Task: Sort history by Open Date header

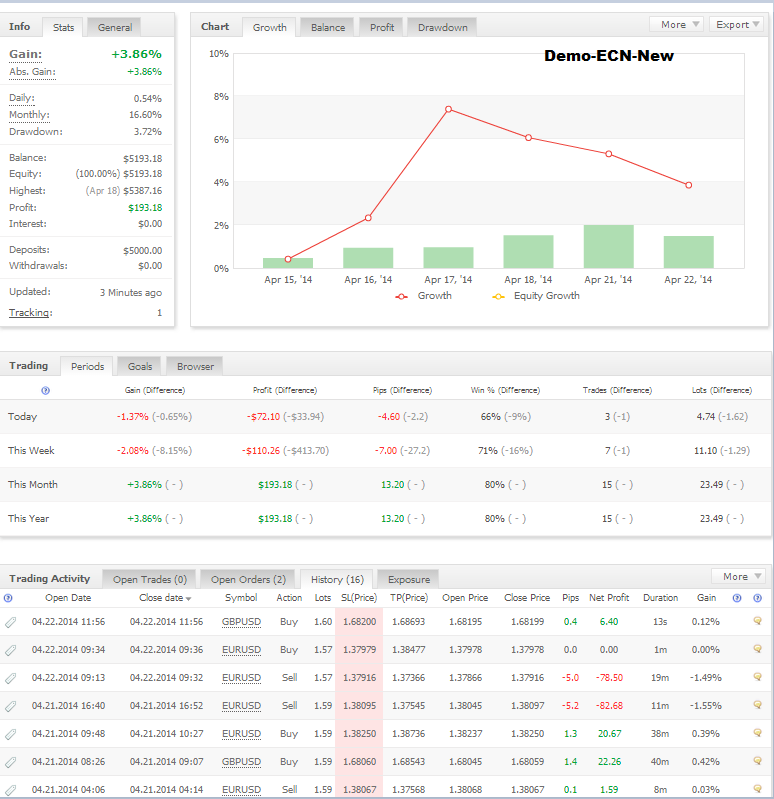Action: pos(68,598)
